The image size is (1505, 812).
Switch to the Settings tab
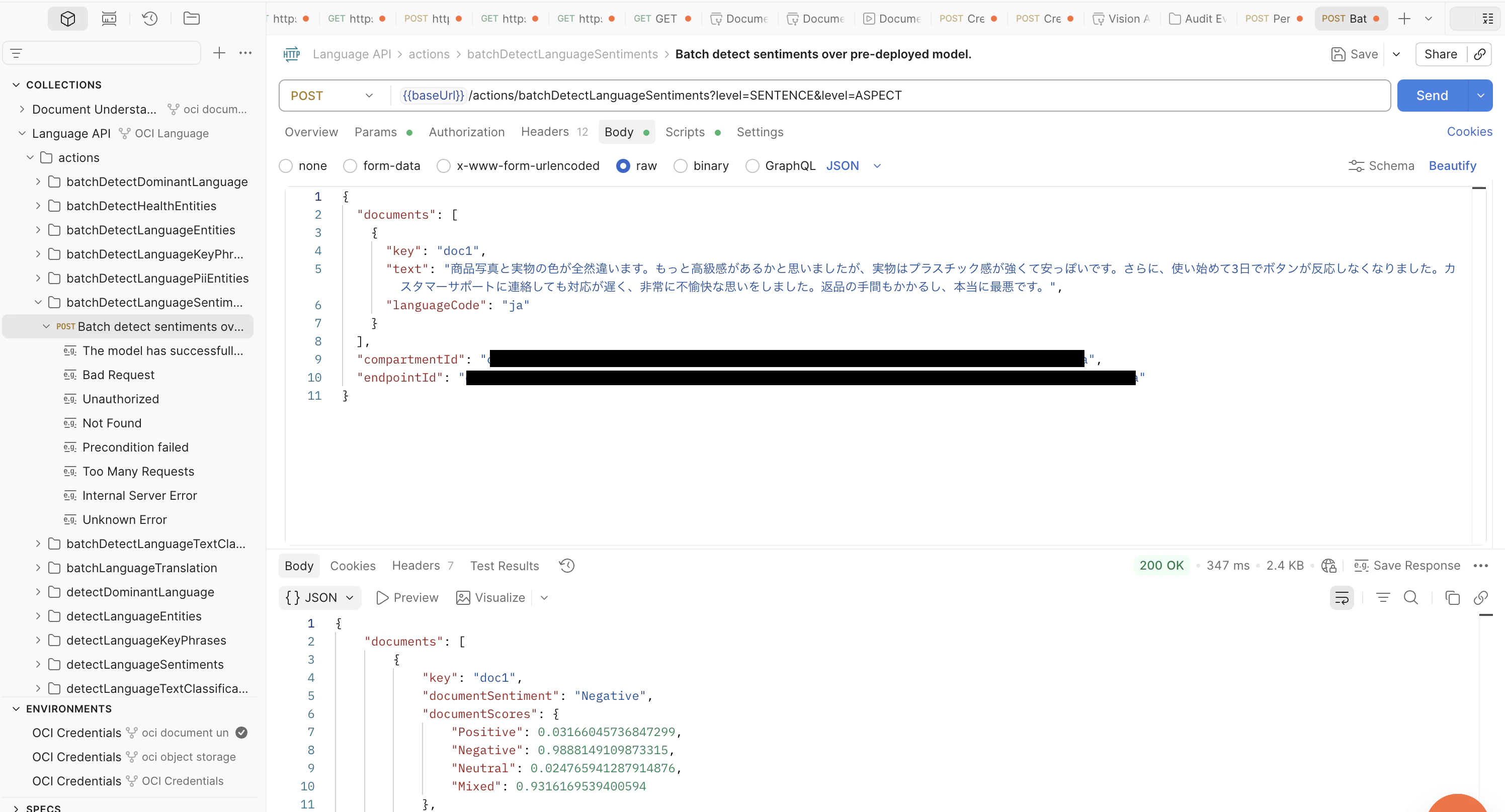[x=760, y=132]
